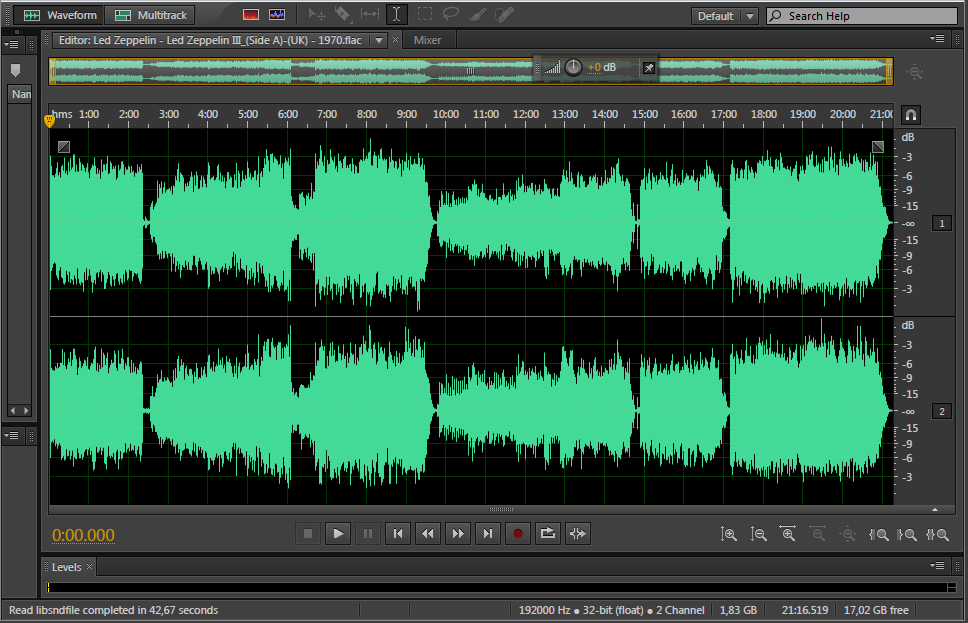Image resolution: width=968 pixels, height=623 pixels.
Task: Toggle loop playback
Action: (x=548, y=533)
